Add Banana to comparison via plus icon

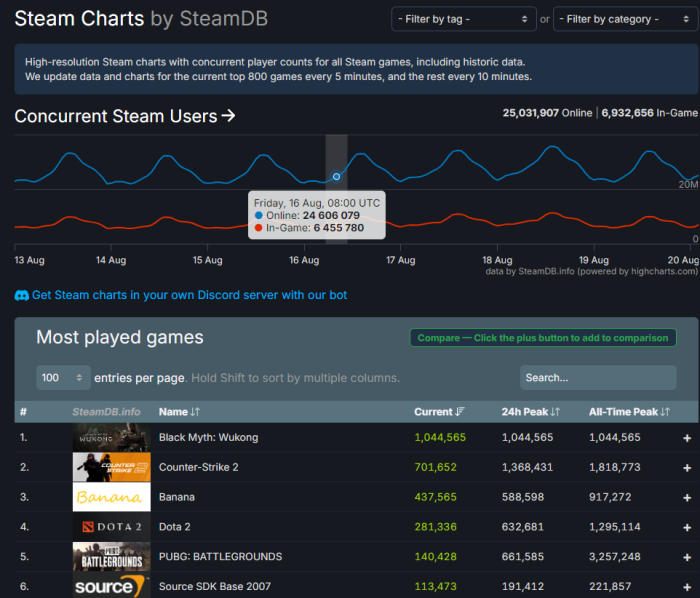point(687,498)
